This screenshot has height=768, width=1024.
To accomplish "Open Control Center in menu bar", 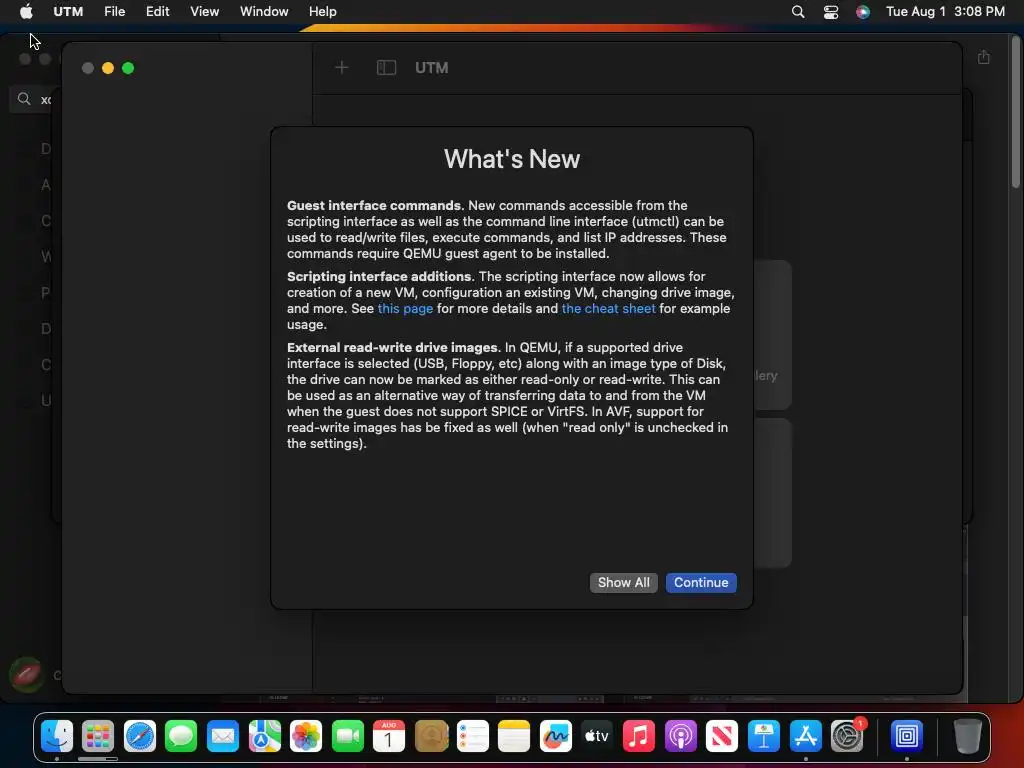I will 830,11.
